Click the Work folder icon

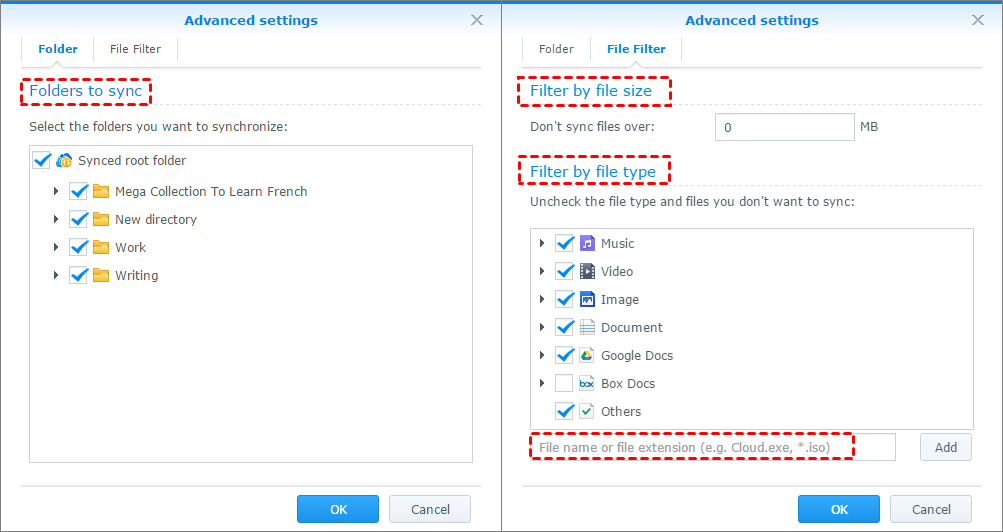click(101, 247)
